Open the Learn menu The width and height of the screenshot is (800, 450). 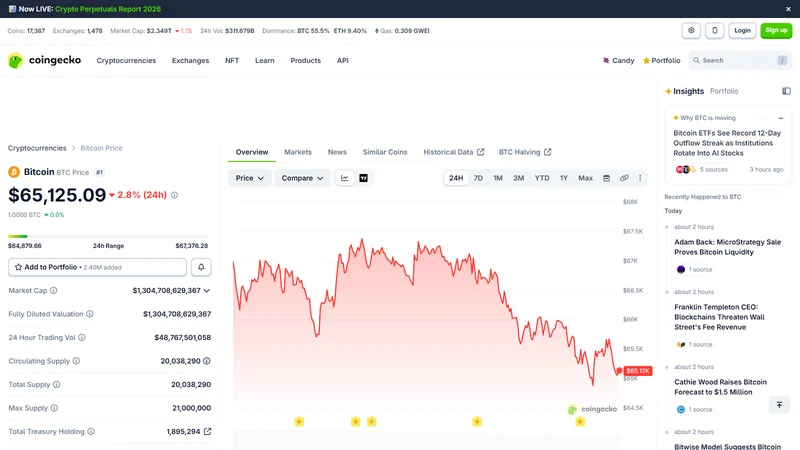coord(264,60)
